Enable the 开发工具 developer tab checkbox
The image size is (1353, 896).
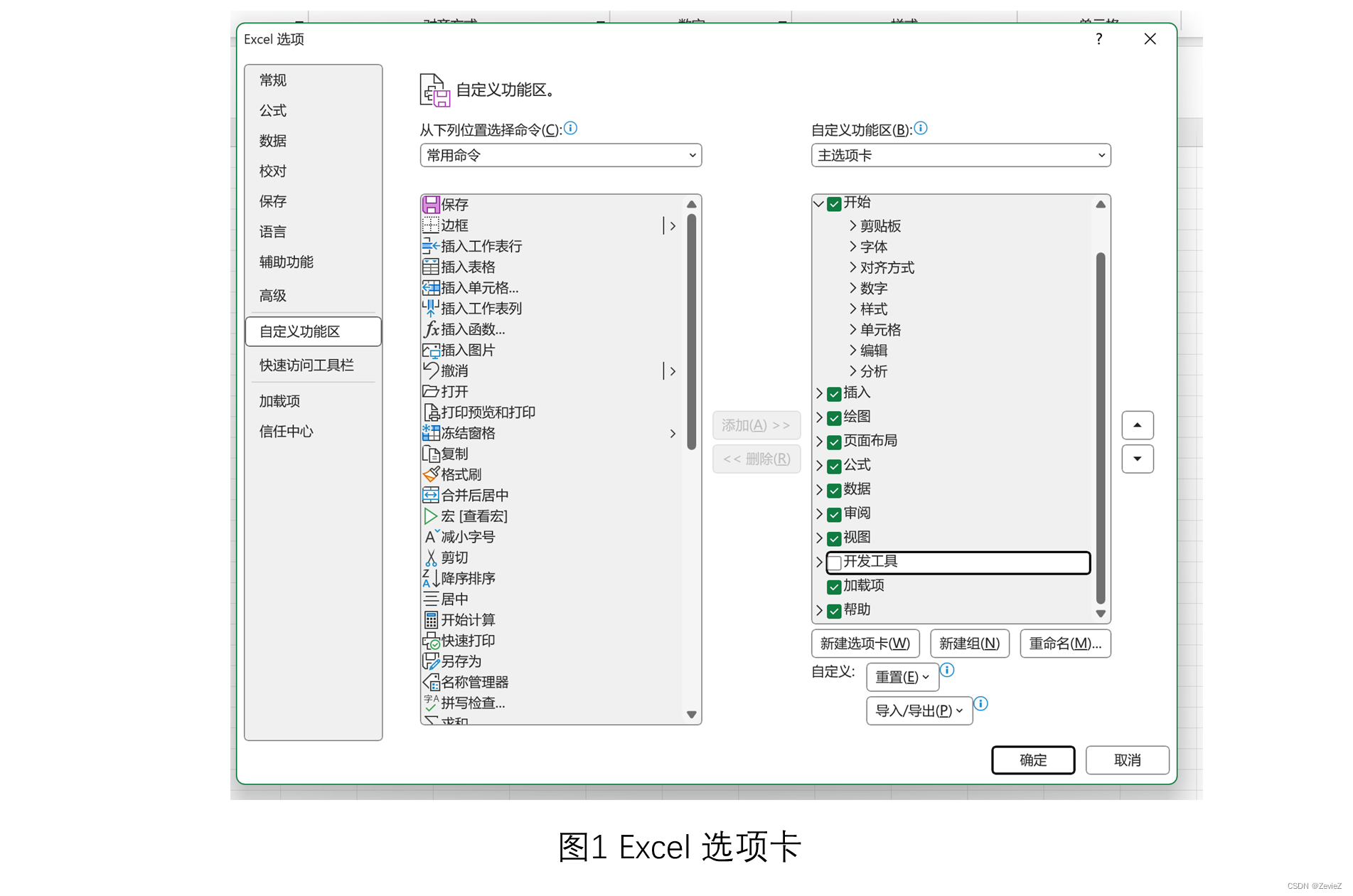[835, 562]
